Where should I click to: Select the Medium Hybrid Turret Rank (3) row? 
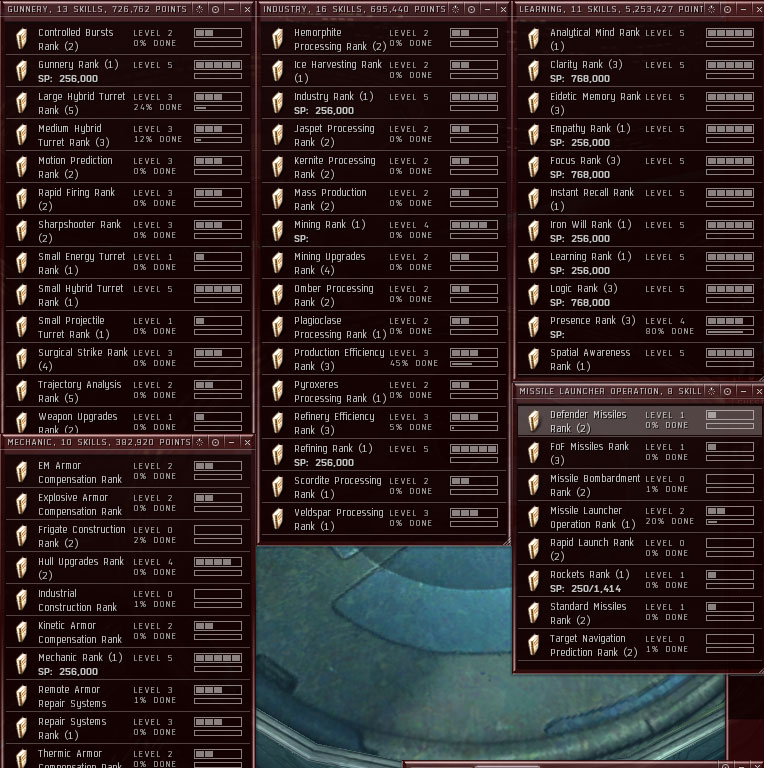[x=127, y=135]
